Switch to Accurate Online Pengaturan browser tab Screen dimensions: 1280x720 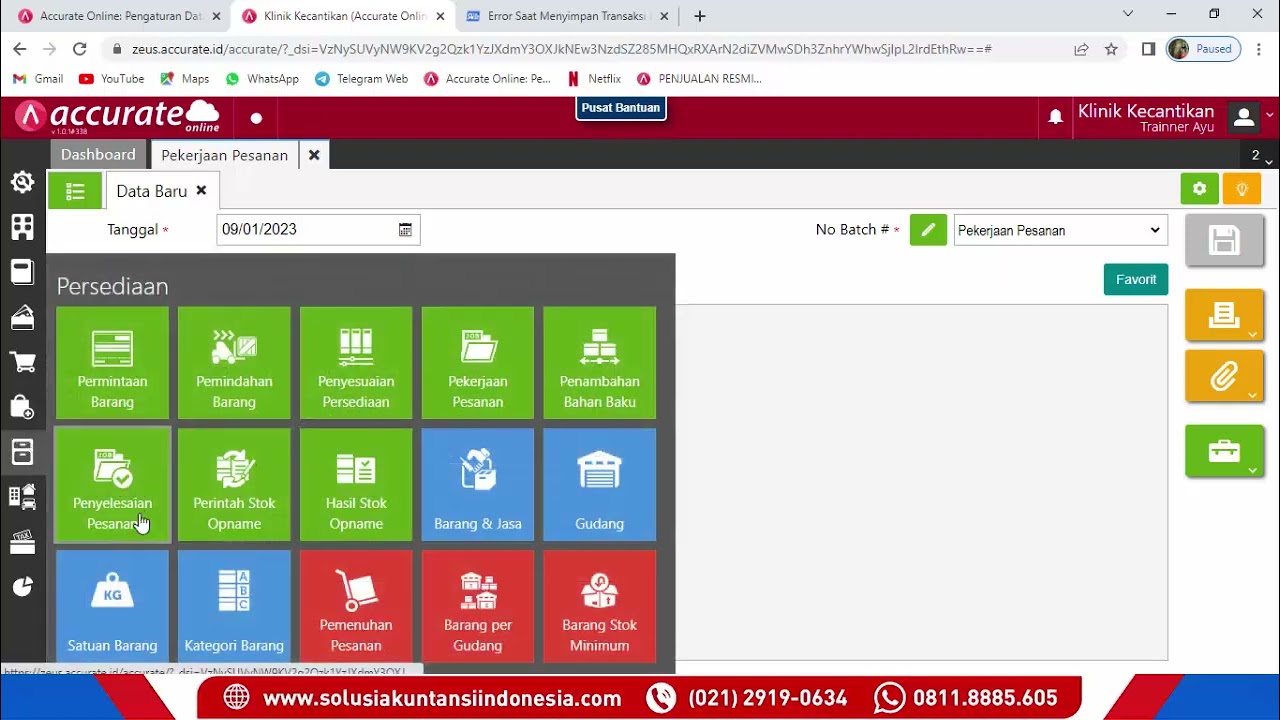click(118, 16)
